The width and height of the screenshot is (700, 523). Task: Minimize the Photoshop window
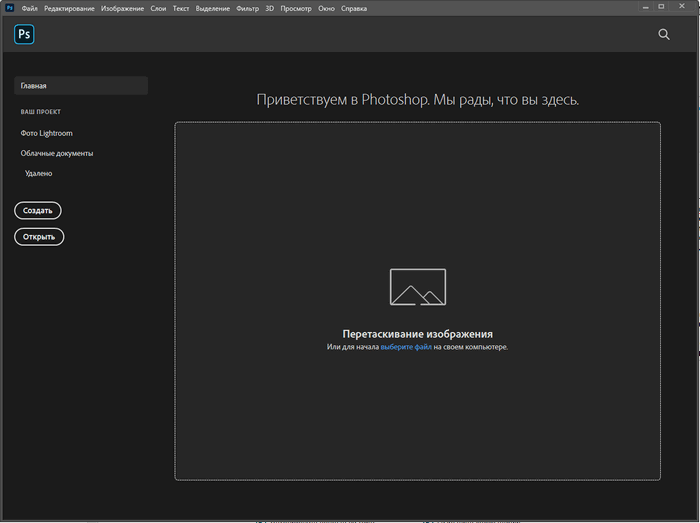point(646,7)
